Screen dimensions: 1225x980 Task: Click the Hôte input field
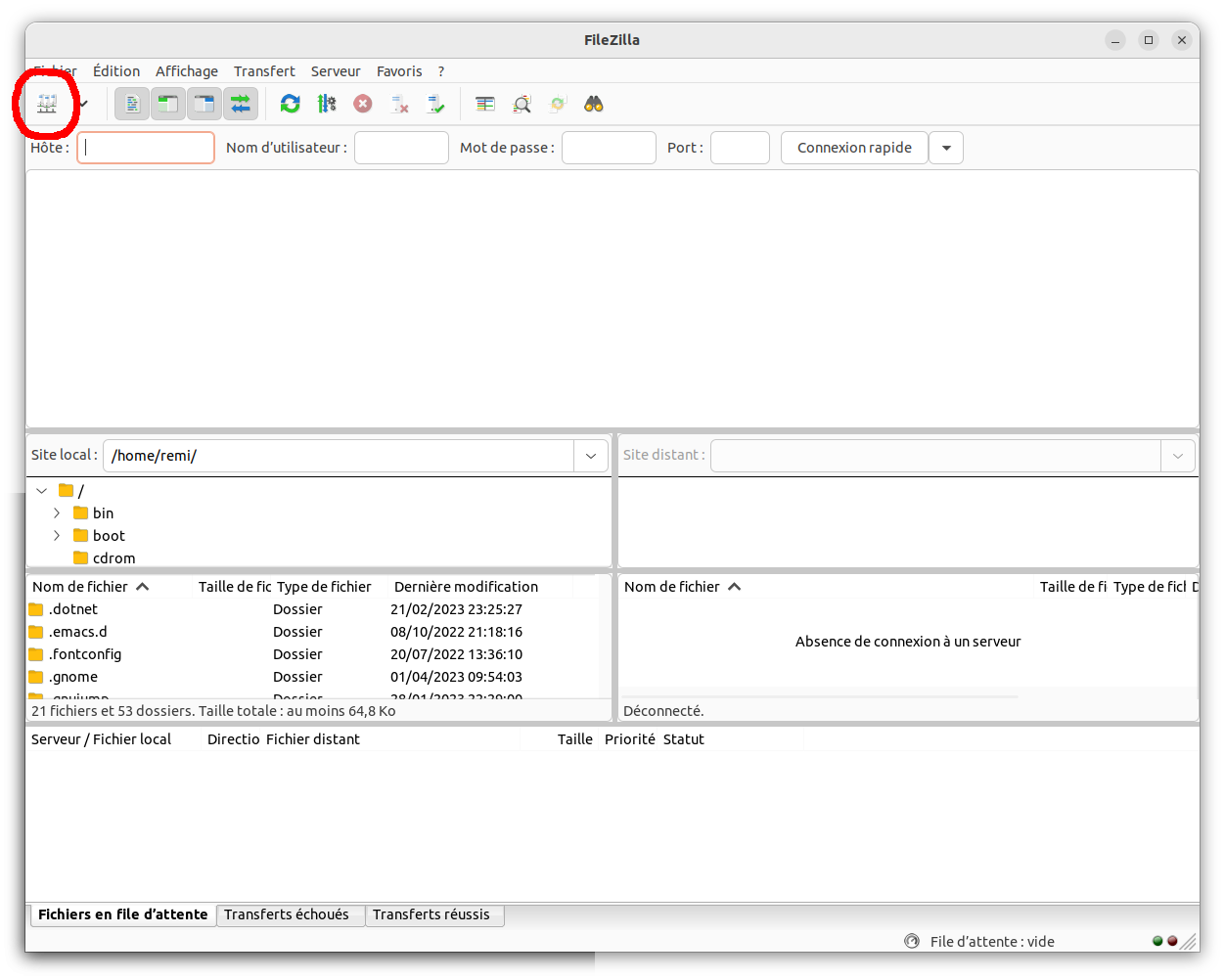pyautogui.click(x=146, y=148)
